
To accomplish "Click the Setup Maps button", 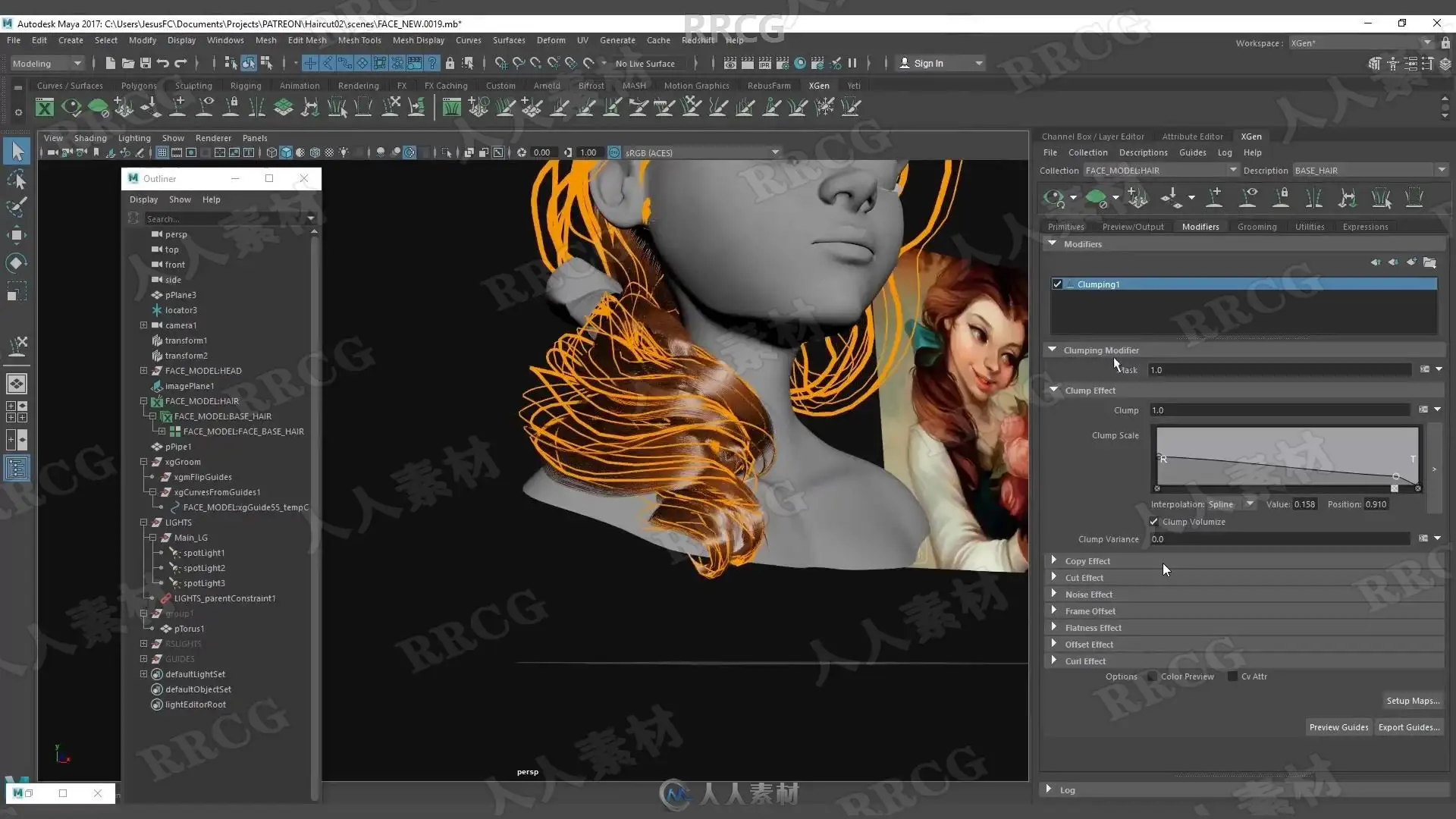I will coord(1412,701).
